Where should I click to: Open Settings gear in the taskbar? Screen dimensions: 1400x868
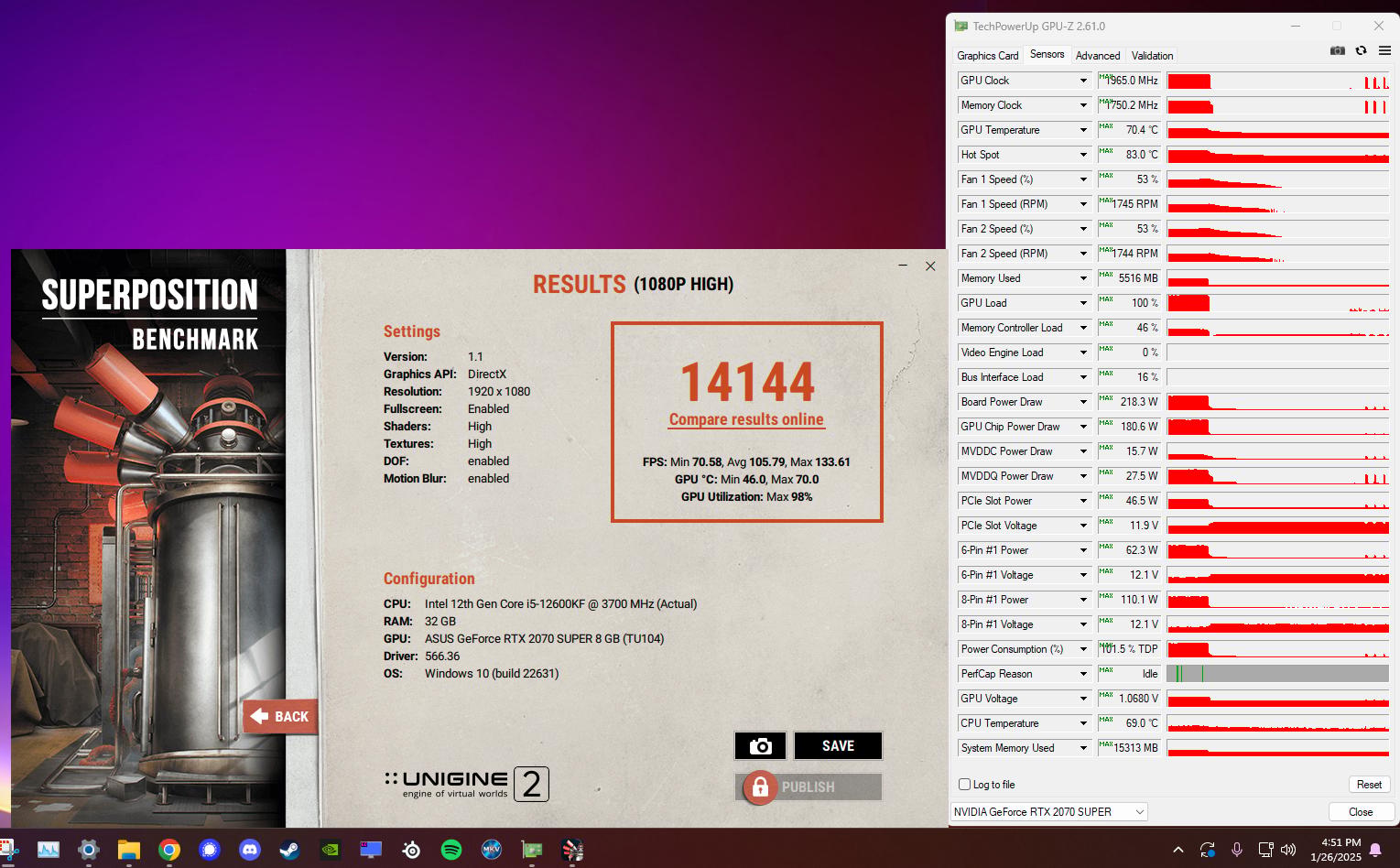pos(88,850)
